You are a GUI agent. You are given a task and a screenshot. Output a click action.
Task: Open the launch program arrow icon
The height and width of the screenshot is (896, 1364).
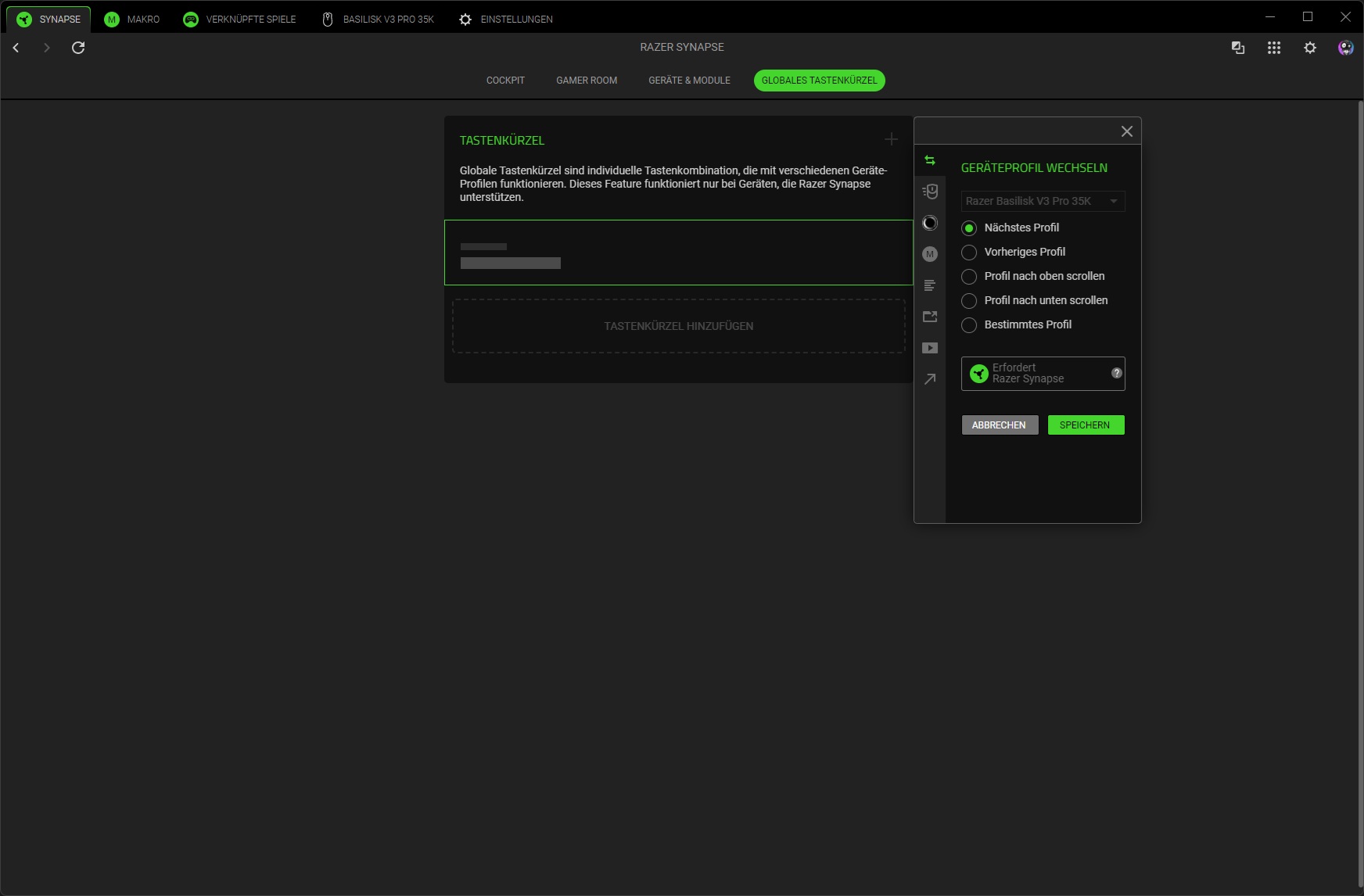[x=930, y=379]
